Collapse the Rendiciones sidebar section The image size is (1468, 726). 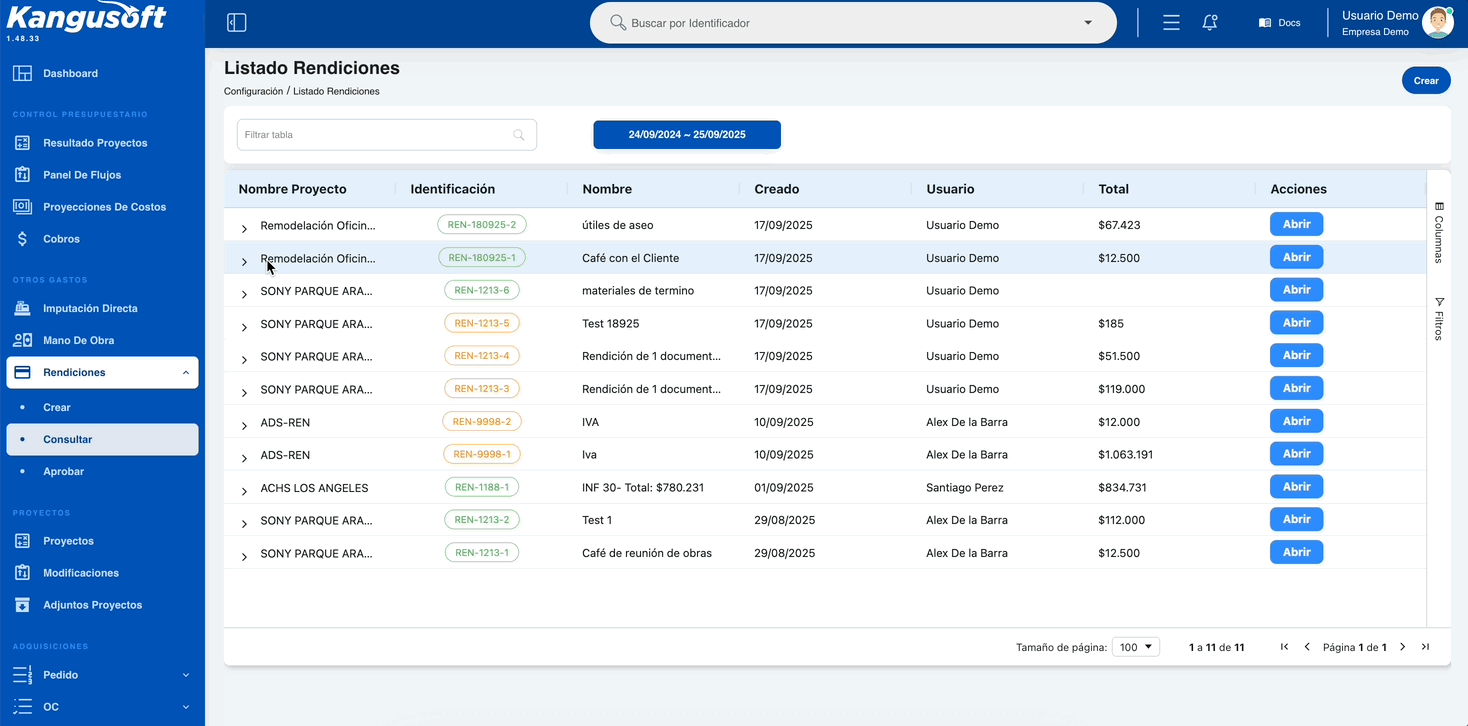pos(186,373)
